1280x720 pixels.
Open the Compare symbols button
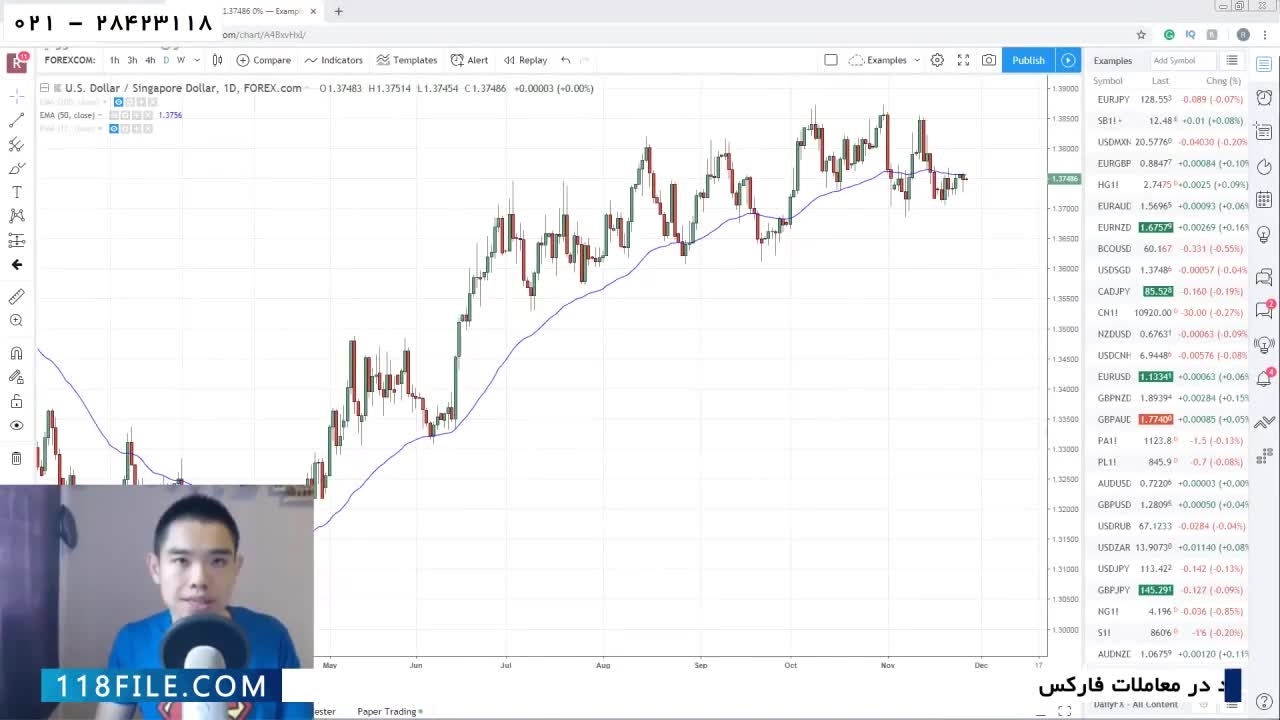(264, 60)
